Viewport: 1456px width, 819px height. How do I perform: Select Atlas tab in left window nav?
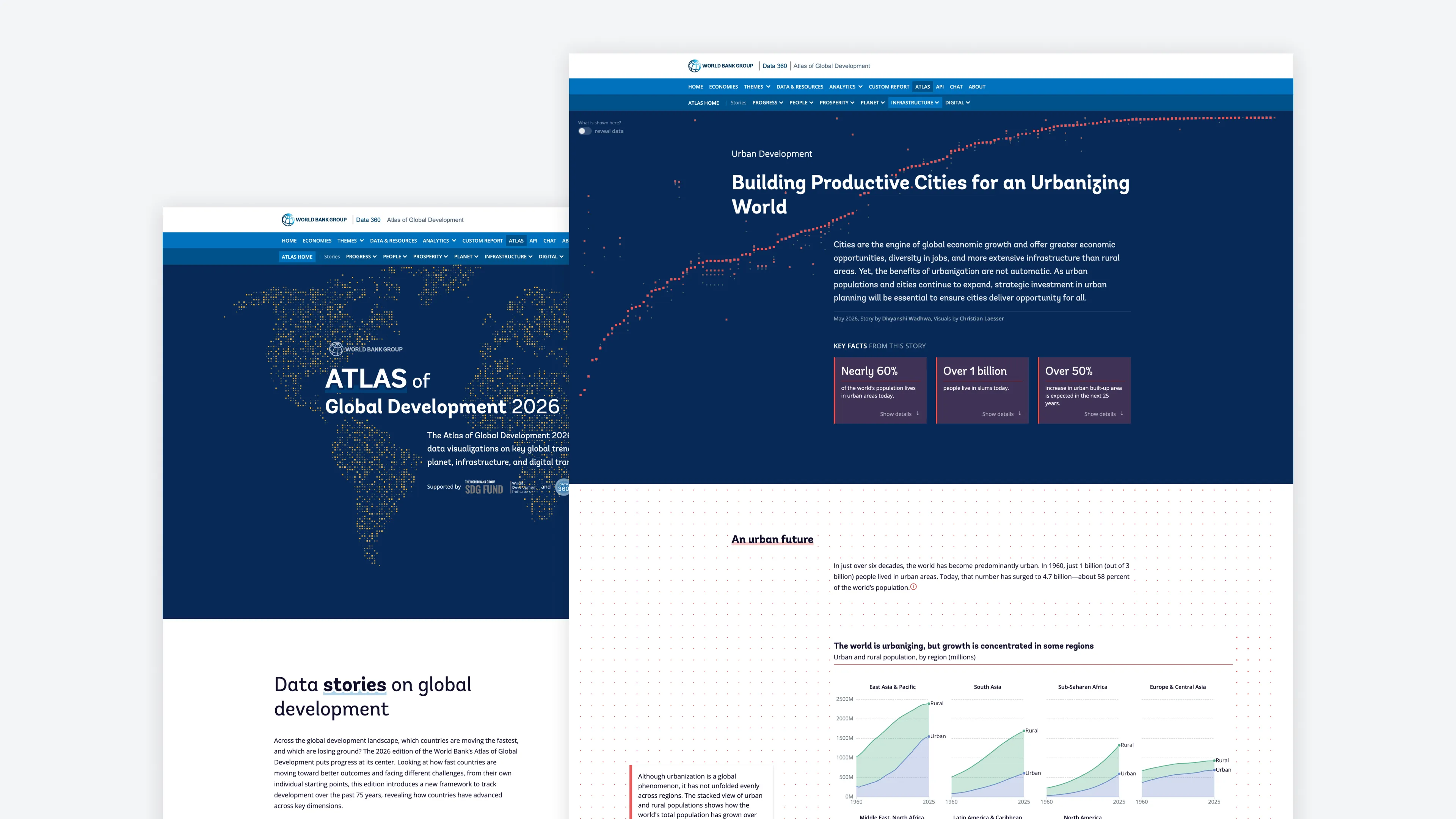point(516,241)
